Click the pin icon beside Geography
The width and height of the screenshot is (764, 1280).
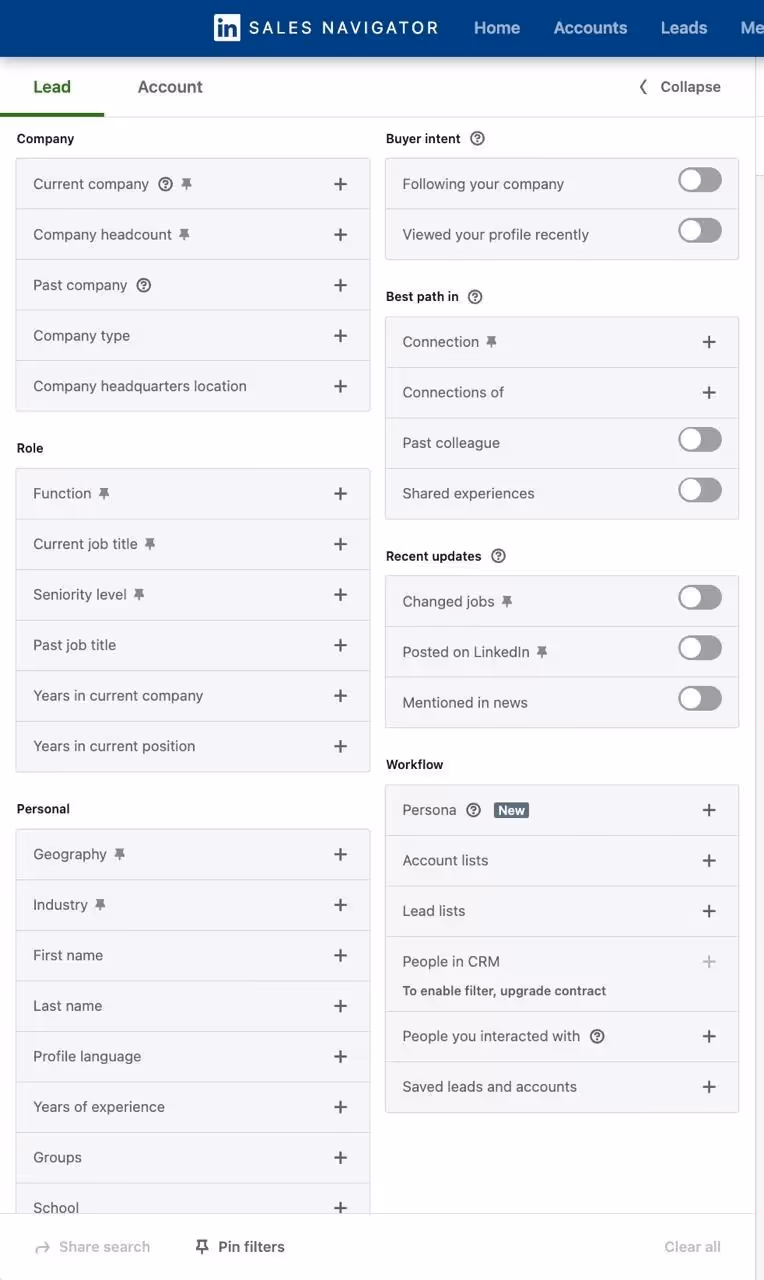(x=119, y=853)
